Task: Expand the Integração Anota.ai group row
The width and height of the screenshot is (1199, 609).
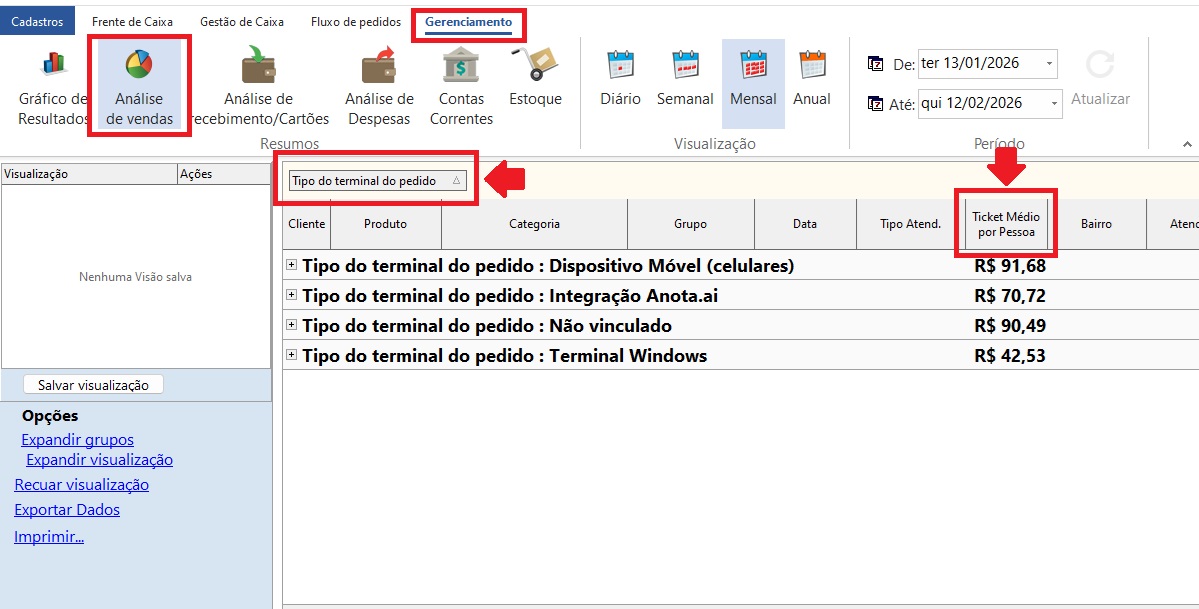Action: click(x=292, y=296)
